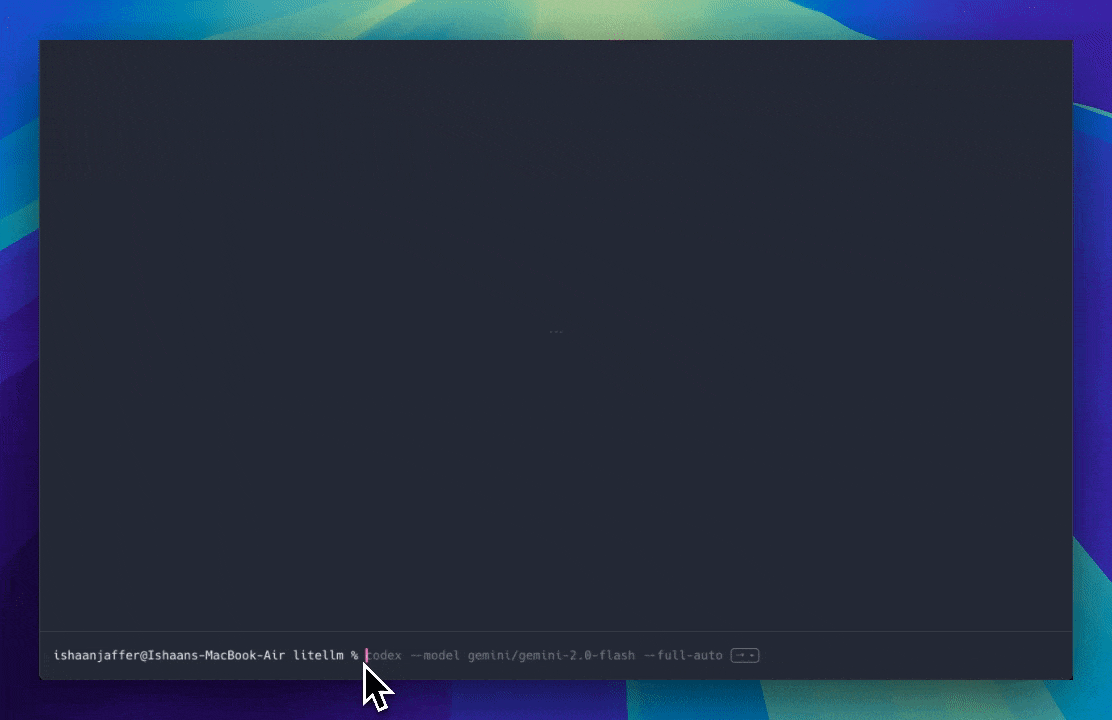This screenshot has height=720, width=1112.
Task: Click the "litellm" directory name in prompt
Action: 318,656
